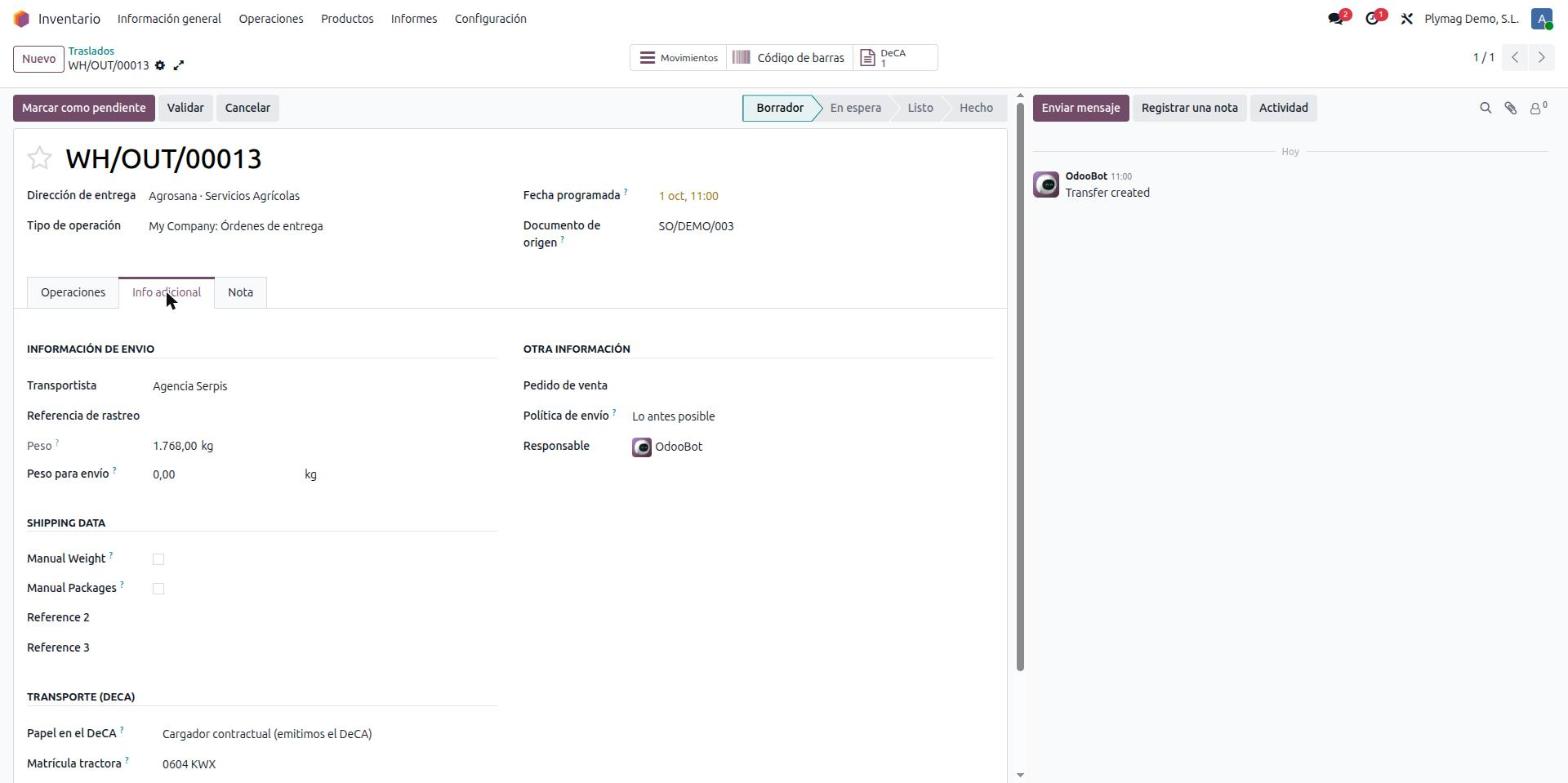Click the Traslados breadcrumb link

pyautogui.click(x=91, y=51)
